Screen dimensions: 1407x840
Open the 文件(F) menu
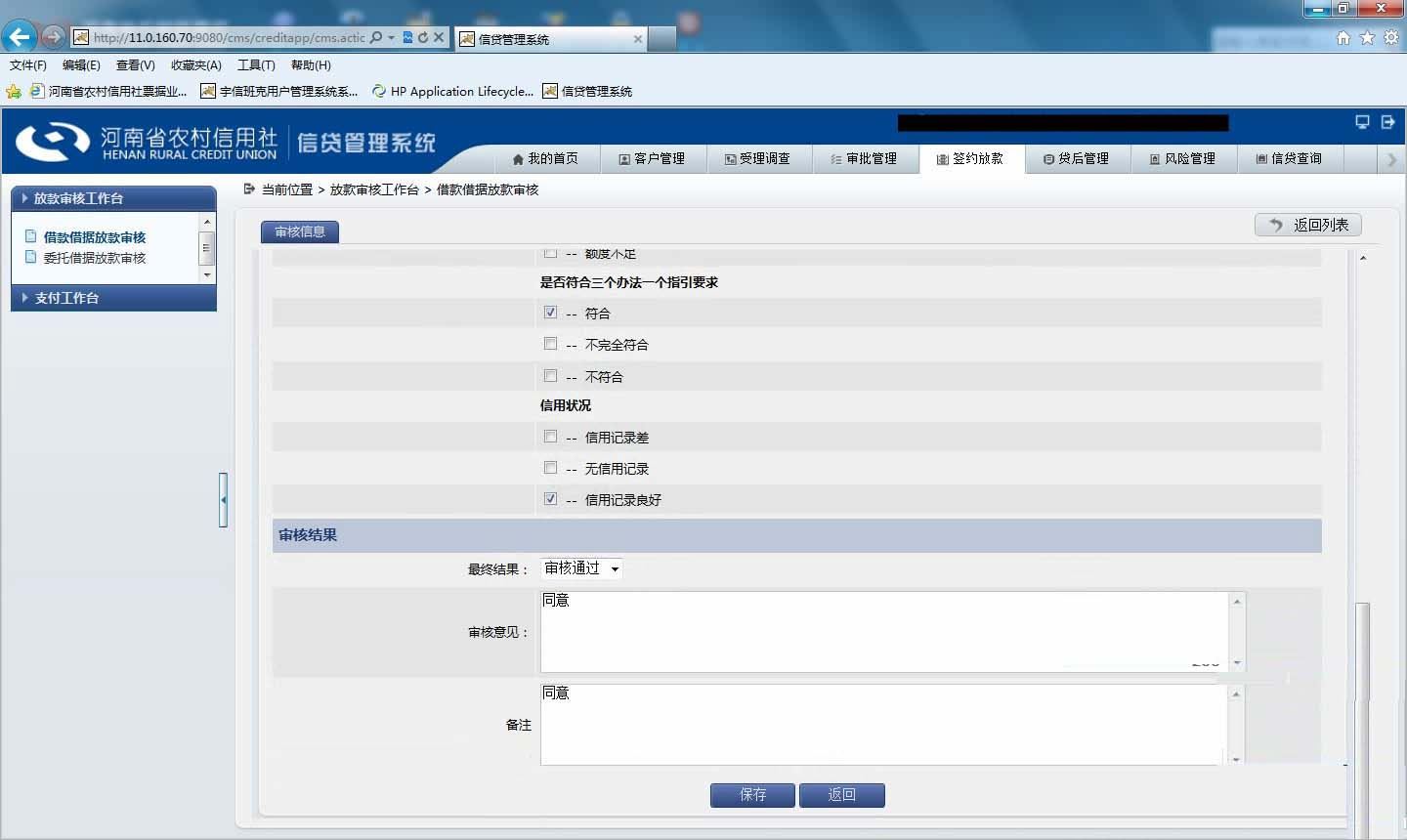click(x=28, y=65)
